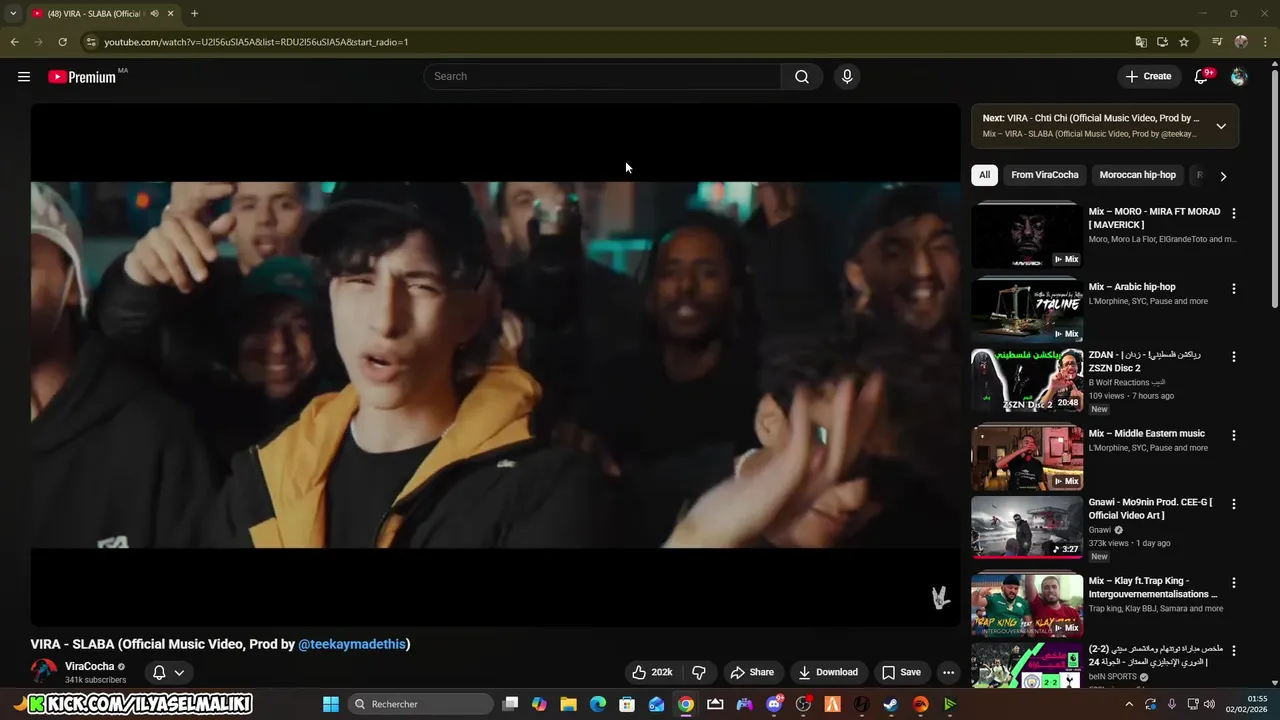The width and height of the screenshot is (1280, 720).
Task: Click the YouTube search input field
Action: click(x=602, y=77)
